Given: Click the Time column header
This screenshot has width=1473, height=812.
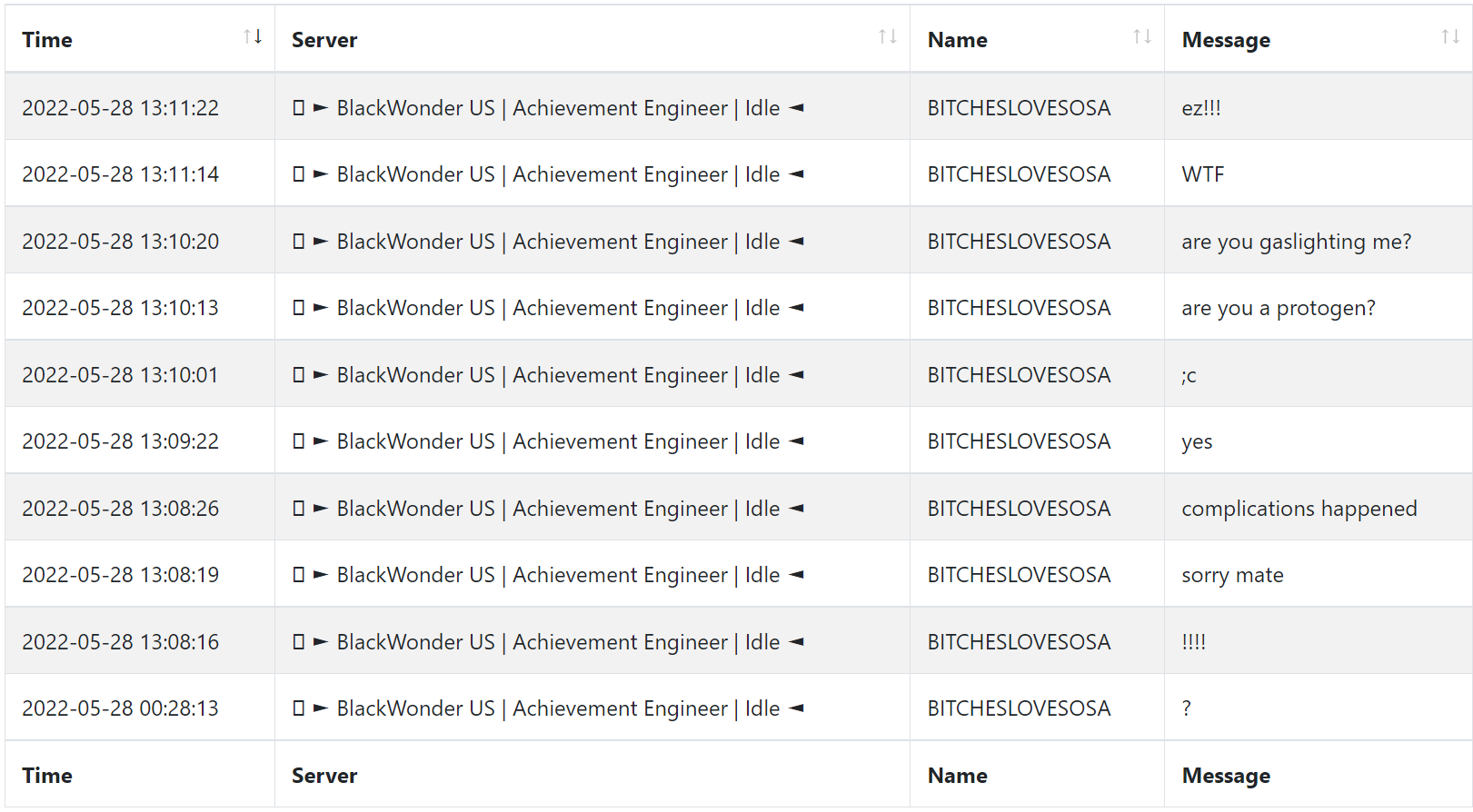Looking at the screenshot, I should (140, 39).
